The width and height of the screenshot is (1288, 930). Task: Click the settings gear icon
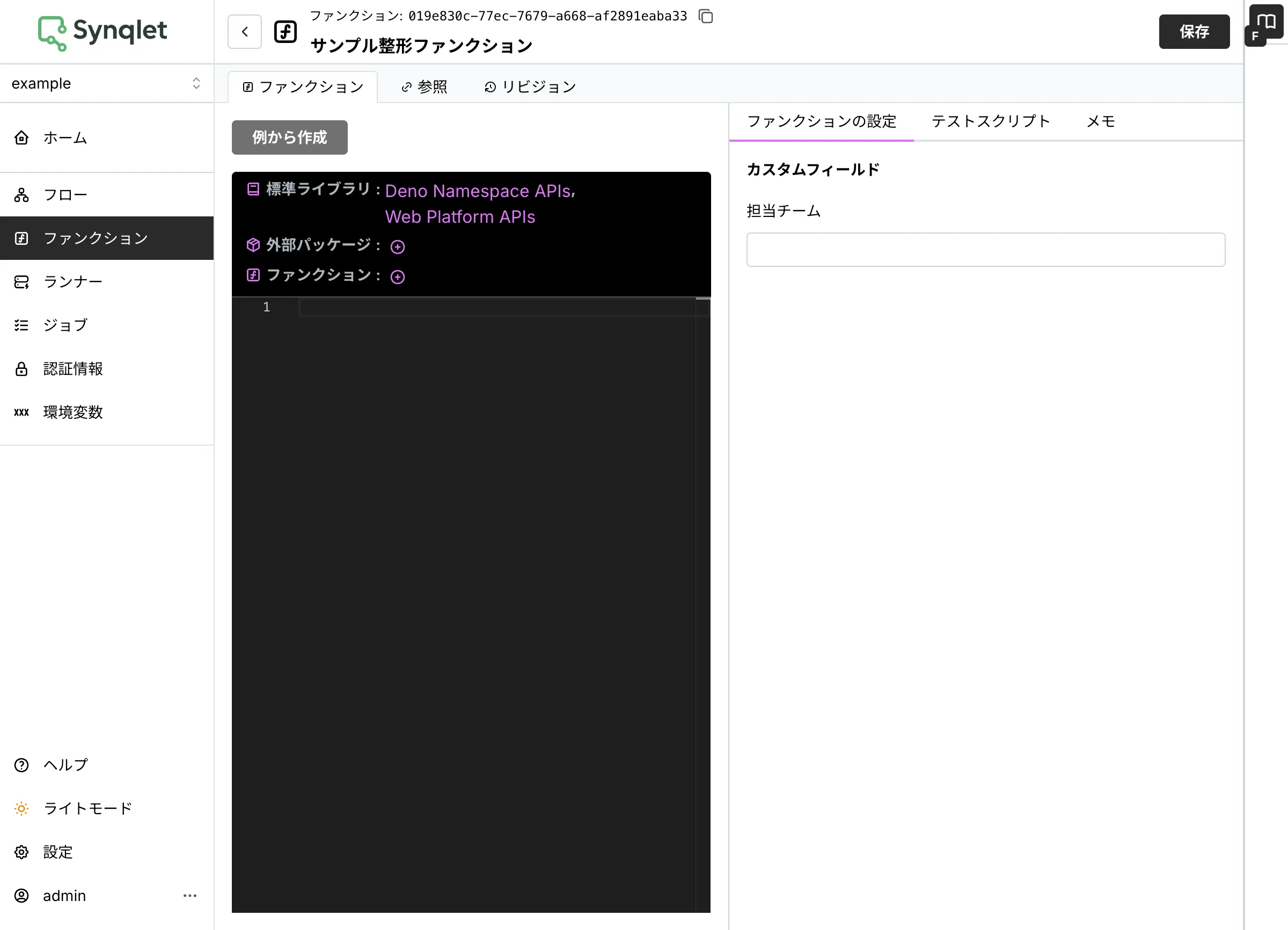click(21, 852)
